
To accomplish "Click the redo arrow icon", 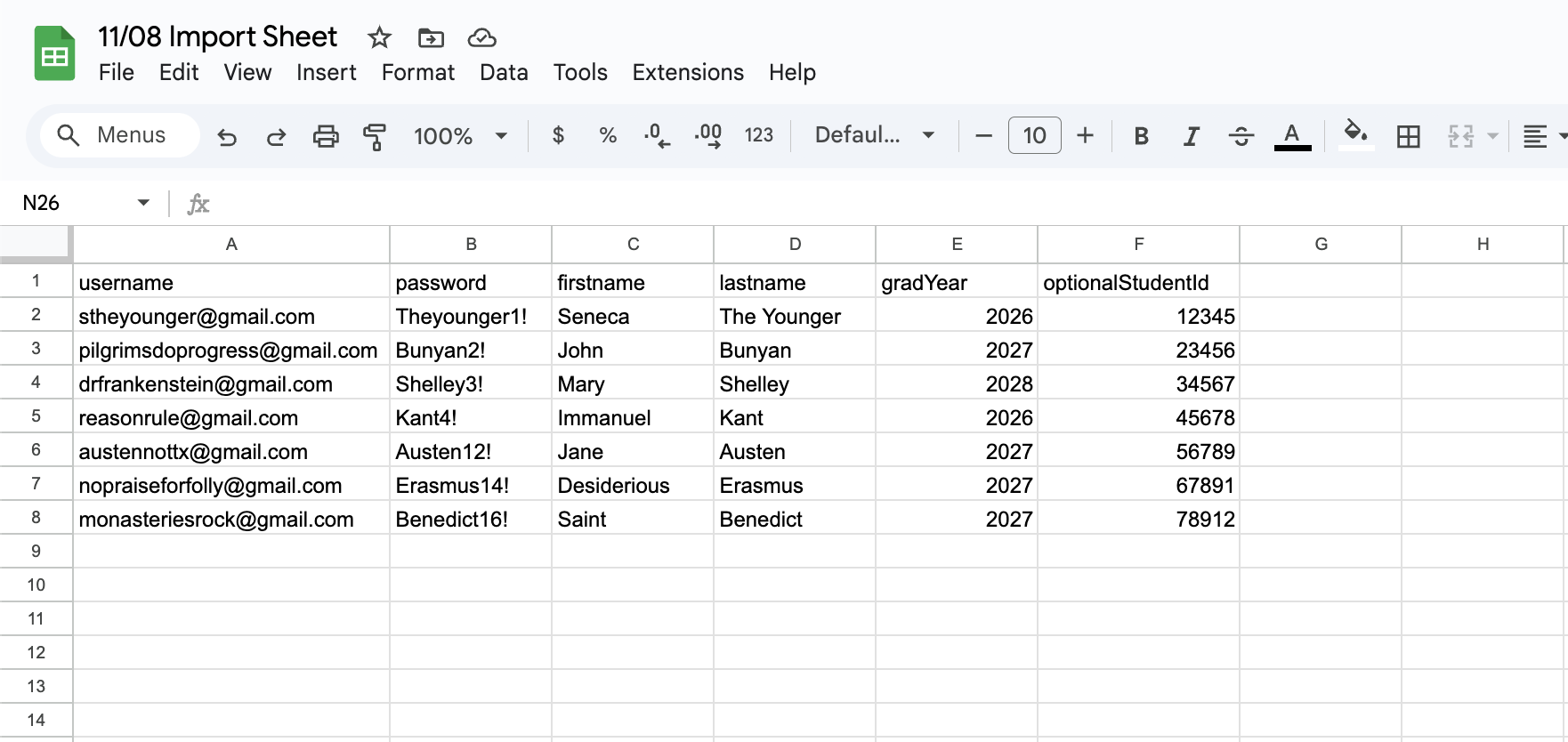I will point(276,136).
